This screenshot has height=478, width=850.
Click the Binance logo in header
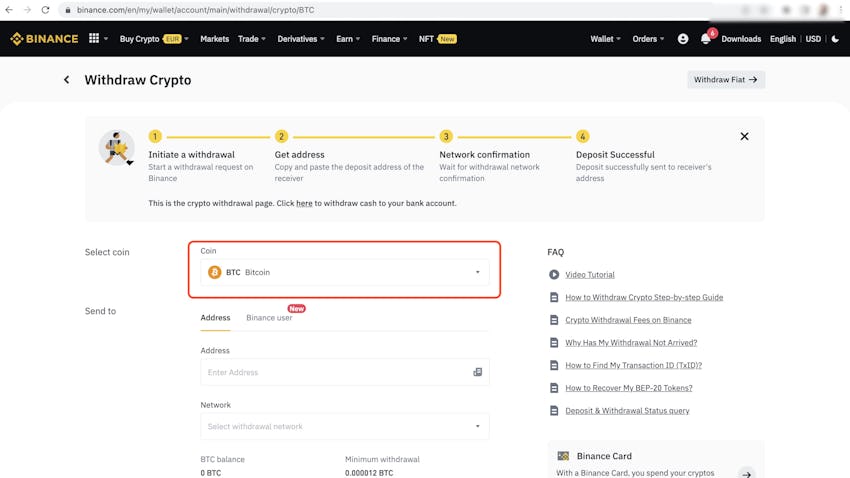point(44,39)
